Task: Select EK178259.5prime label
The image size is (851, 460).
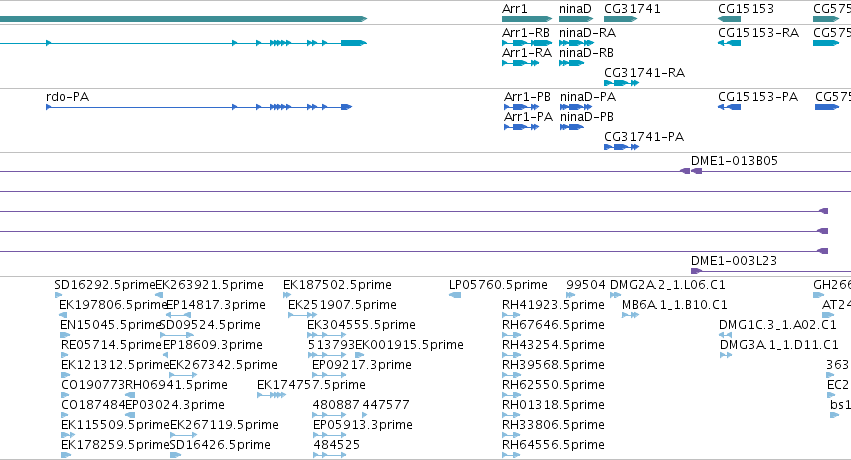Action: [115, 445]
